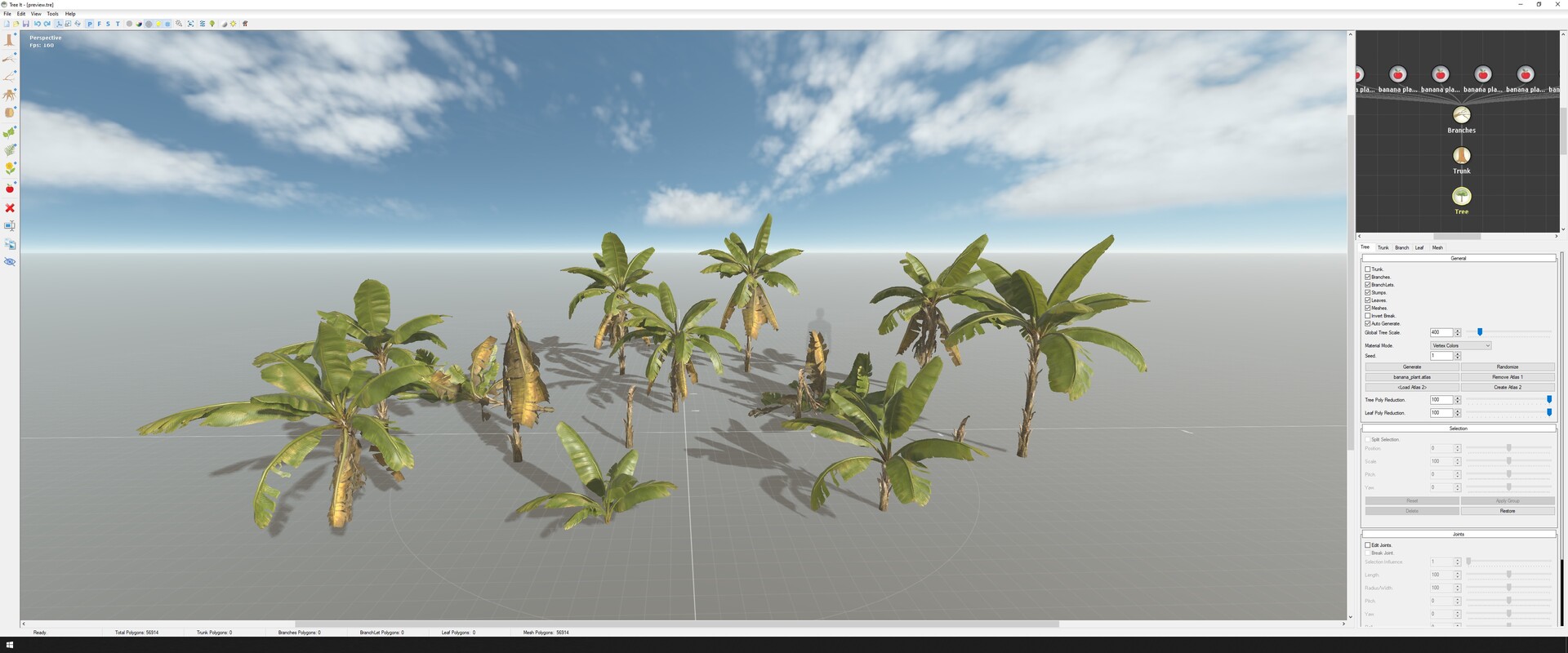Redo the action in toolbar
The image size is (1568, 653).
pos(47,24)
